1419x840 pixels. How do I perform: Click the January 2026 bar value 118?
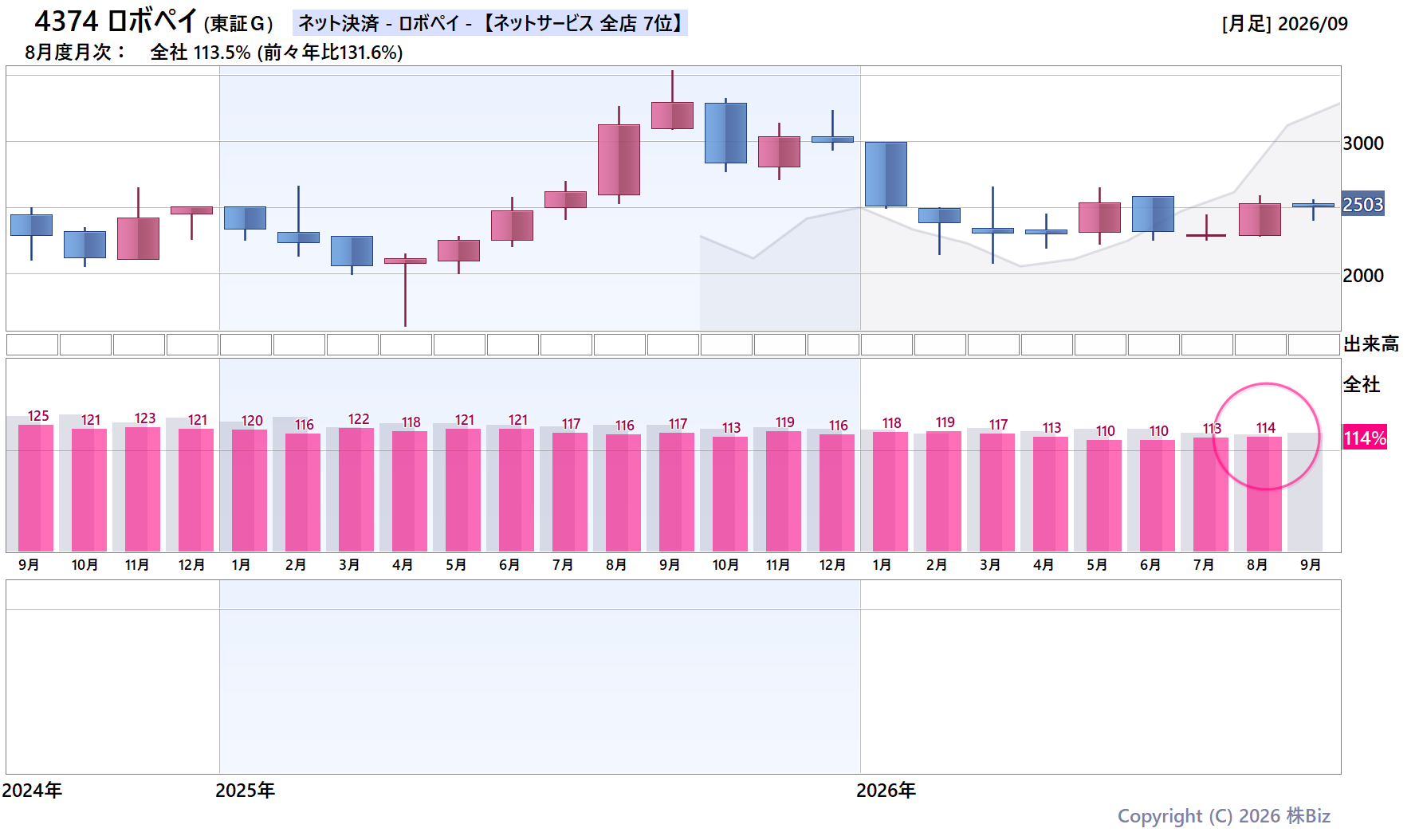coord(892,423)
